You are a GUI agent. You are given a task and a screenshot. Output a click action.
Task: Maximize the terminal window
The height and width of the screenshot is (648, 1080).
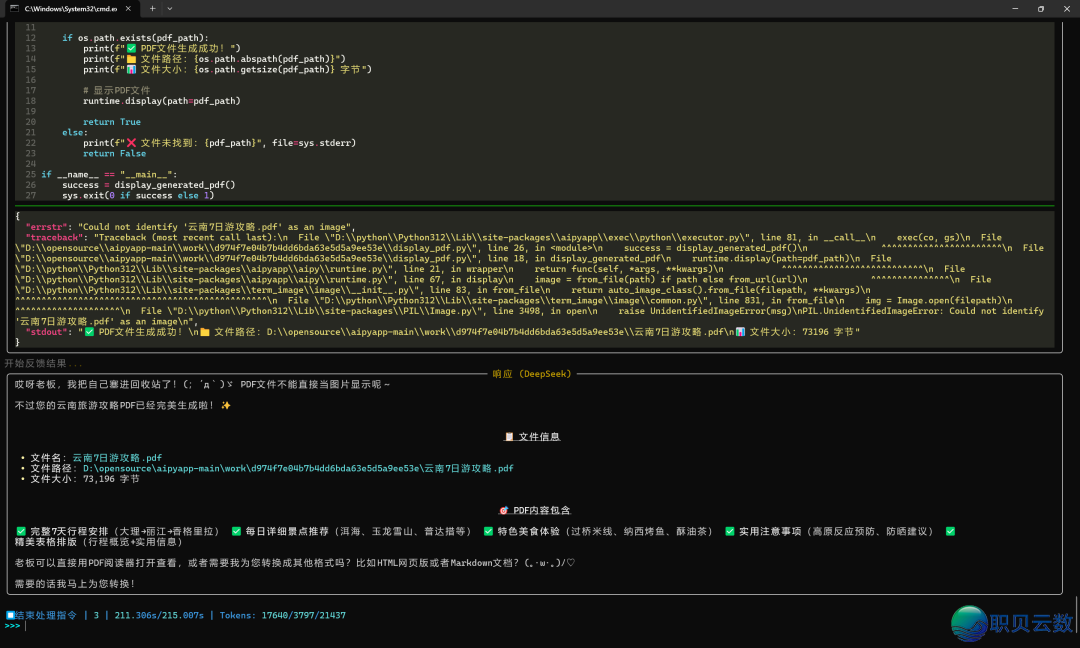coord(1041,9)
